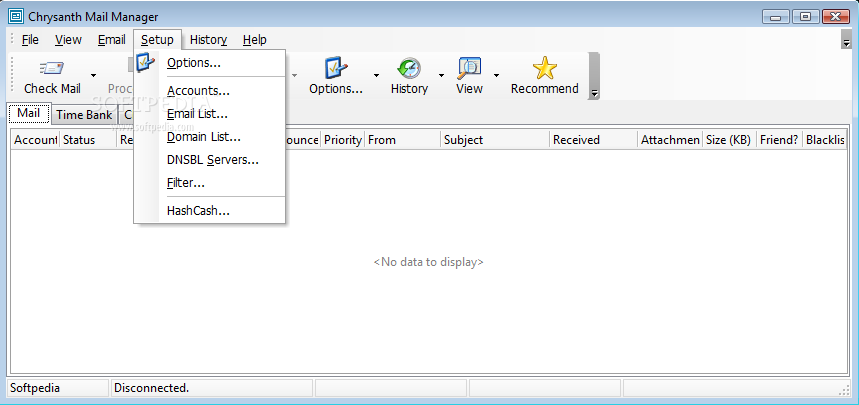This screenshot has height=405, width=859.
Task: Switch to the Mail tab
Action: coord(28,113)
